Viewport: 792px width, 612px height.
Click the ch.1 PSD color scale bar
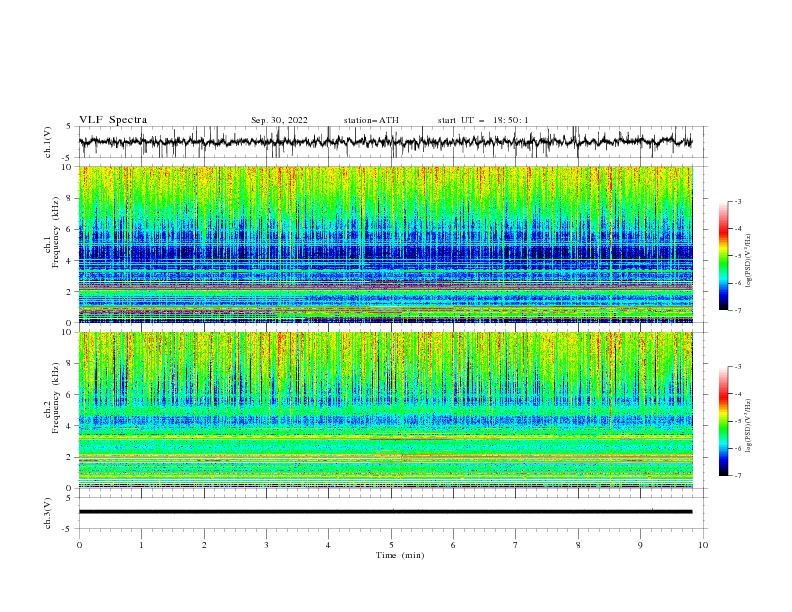pos(723,256)
